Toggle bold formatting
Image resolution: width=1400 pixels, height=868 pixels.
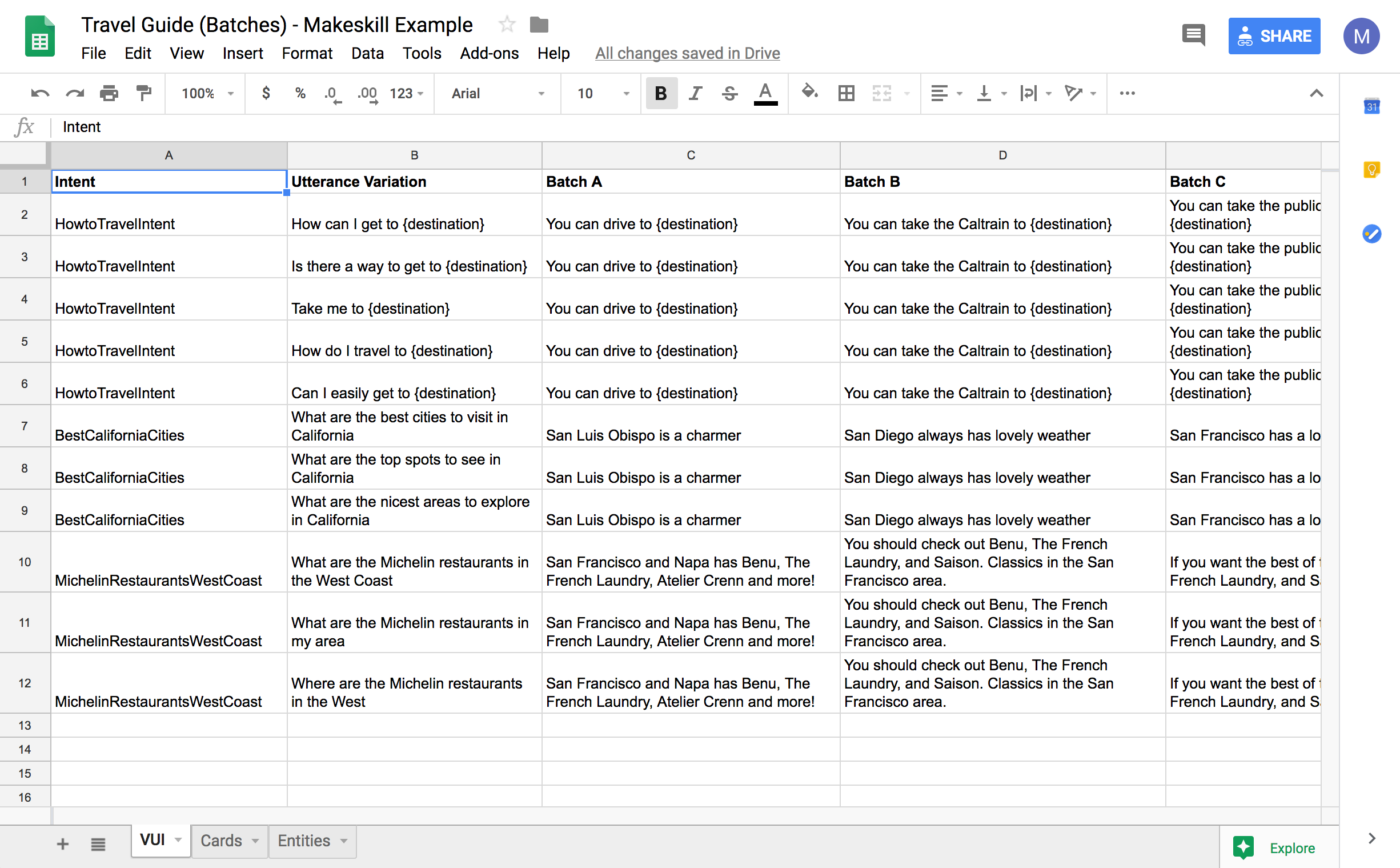[x=661, y=93]
